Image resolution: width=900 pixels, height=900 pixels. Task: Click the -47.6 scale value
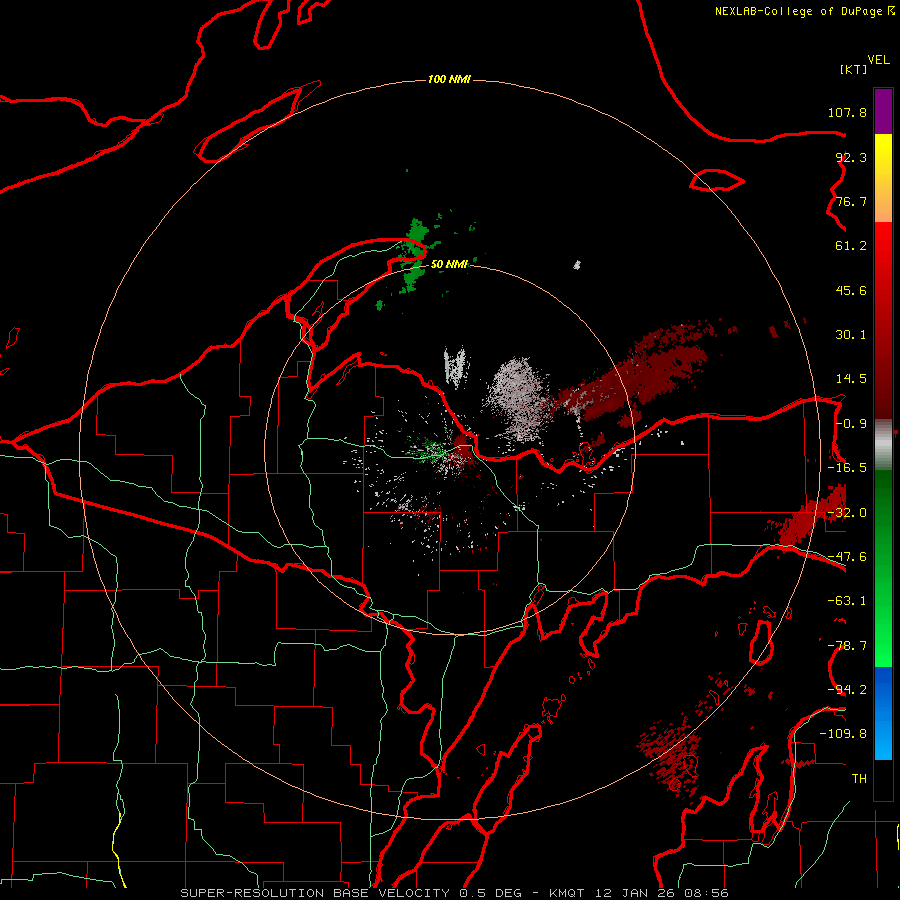(x=847, y=557)
